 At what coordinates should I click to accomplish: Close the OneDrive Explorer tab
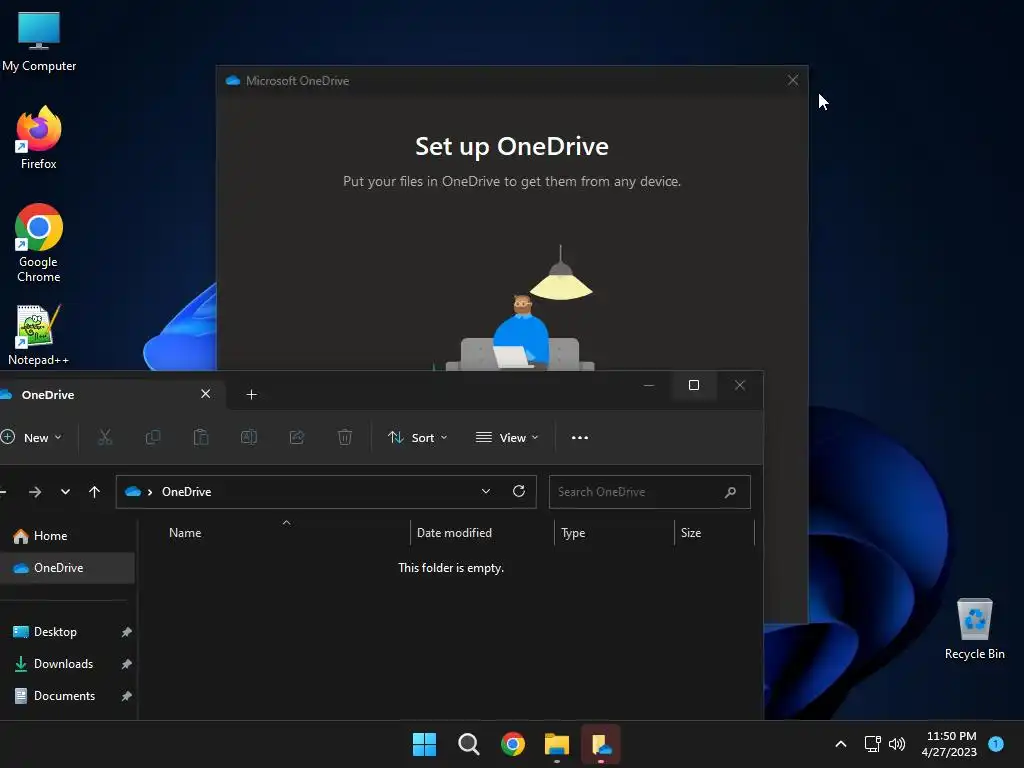(x=206, y=394)
